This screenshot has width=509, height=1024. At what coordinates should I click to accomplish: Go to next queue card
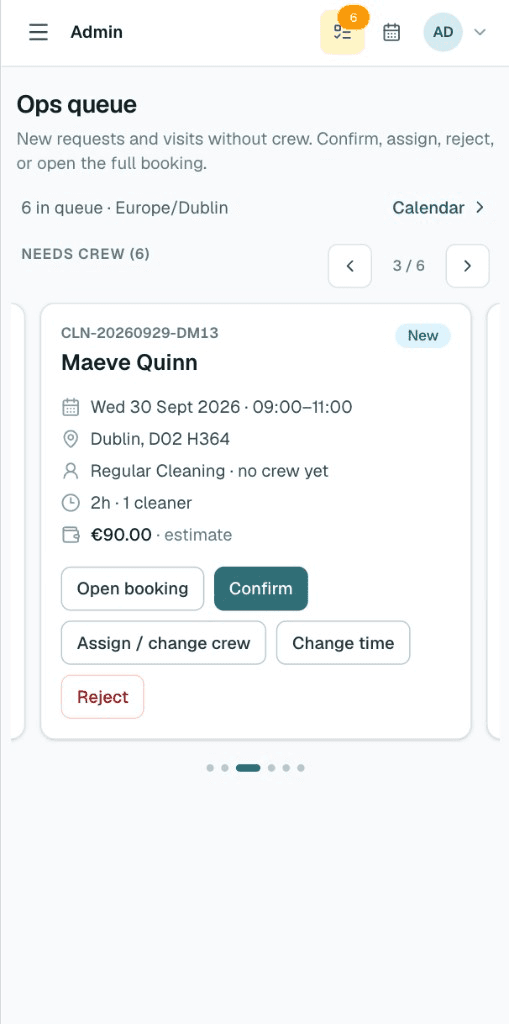click(x=467, y=266)
